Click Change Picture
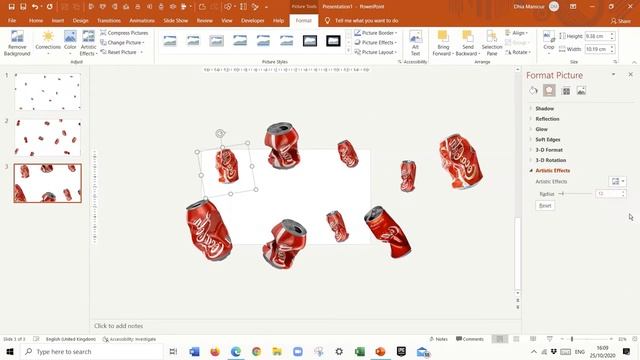This screenshot has height=360, width=640. tap(122, 42)
